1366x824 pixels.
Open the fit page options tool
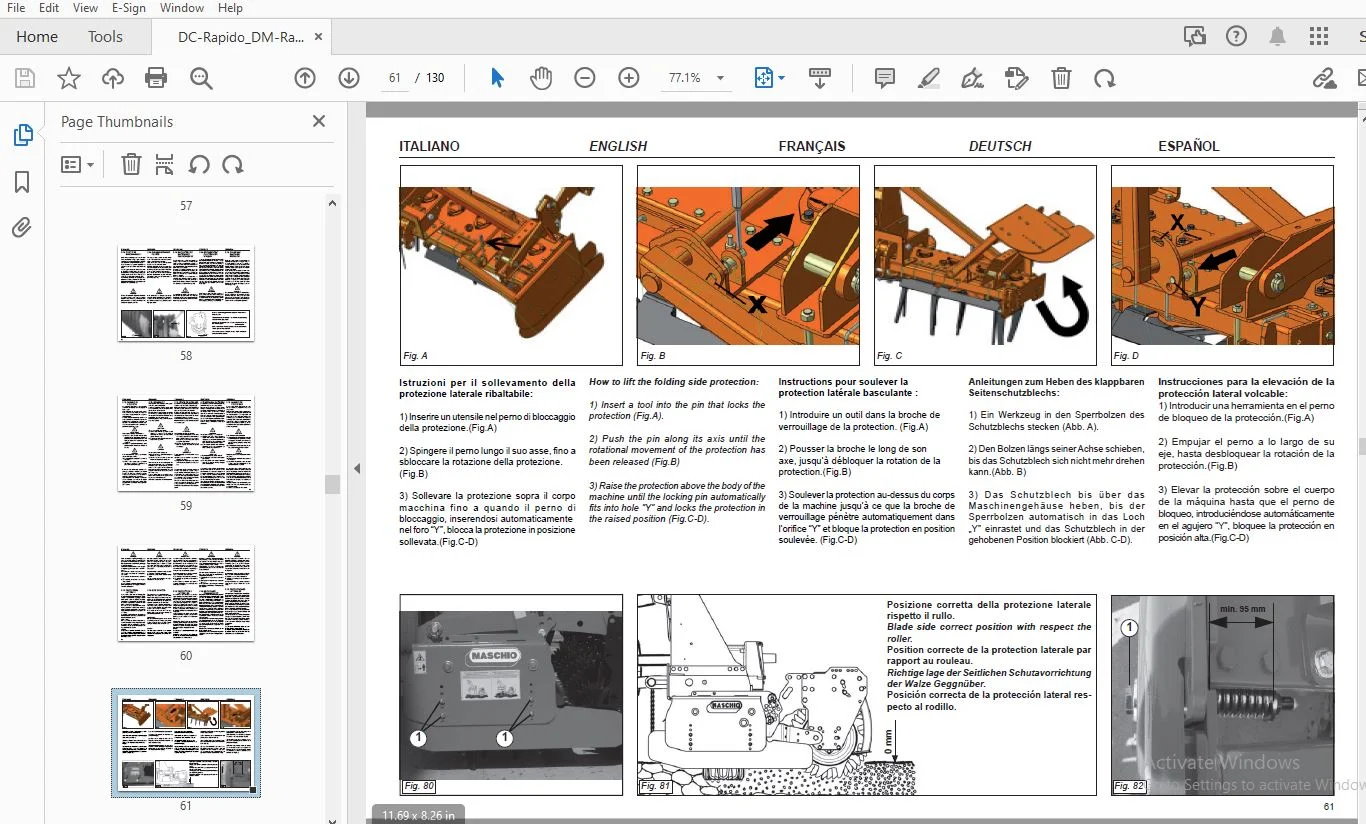pyautogui.click(x=764, y=78)
